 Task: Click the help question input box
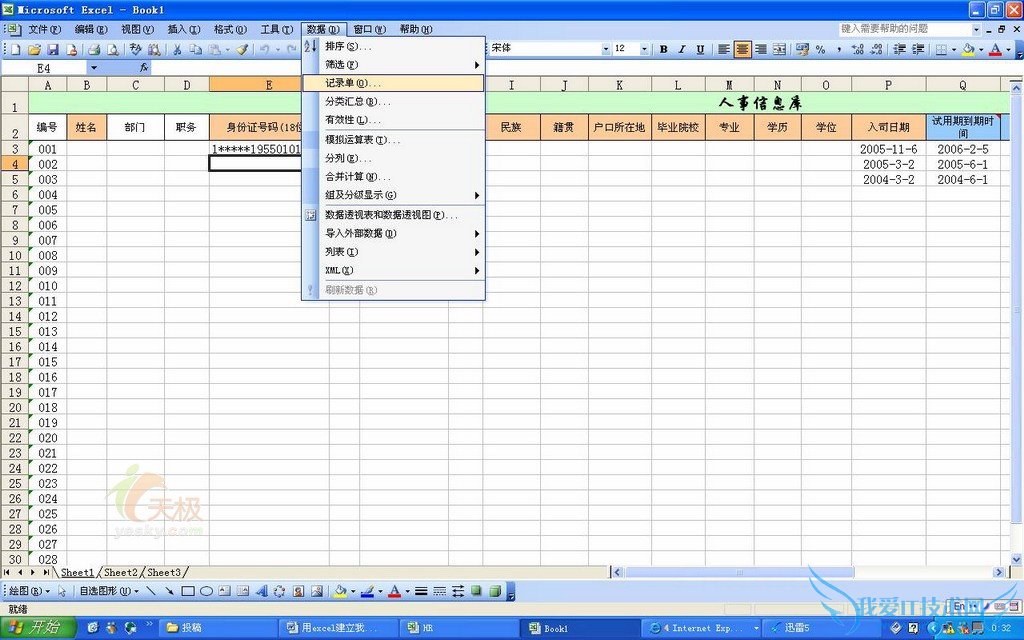click(x=900, y=29)
